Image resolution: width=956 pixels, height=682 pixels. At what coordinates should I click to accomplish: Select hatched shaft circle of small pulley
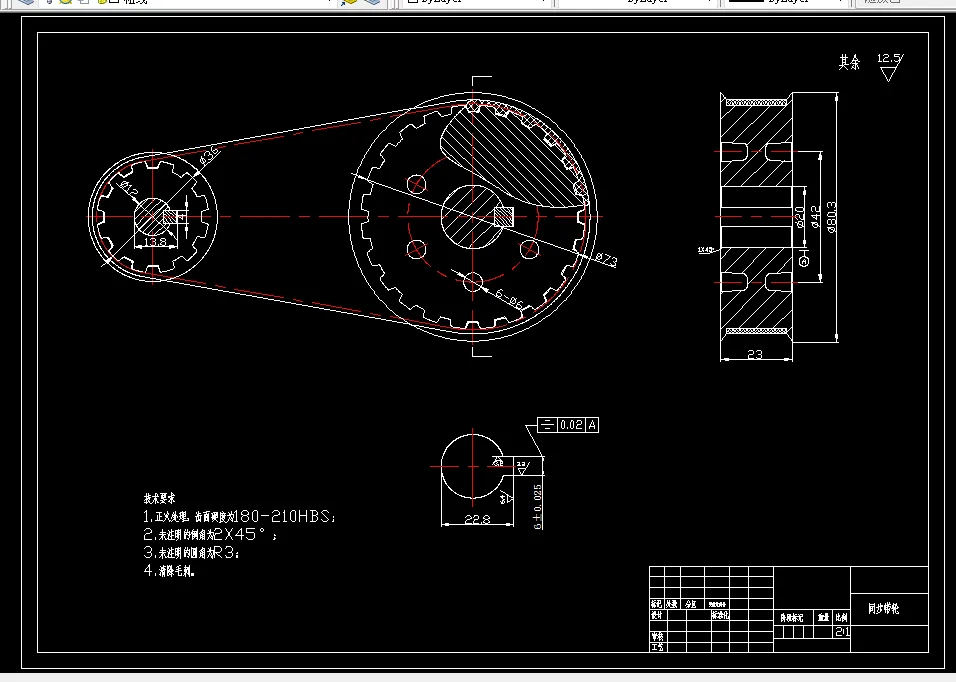pos(152,216)
